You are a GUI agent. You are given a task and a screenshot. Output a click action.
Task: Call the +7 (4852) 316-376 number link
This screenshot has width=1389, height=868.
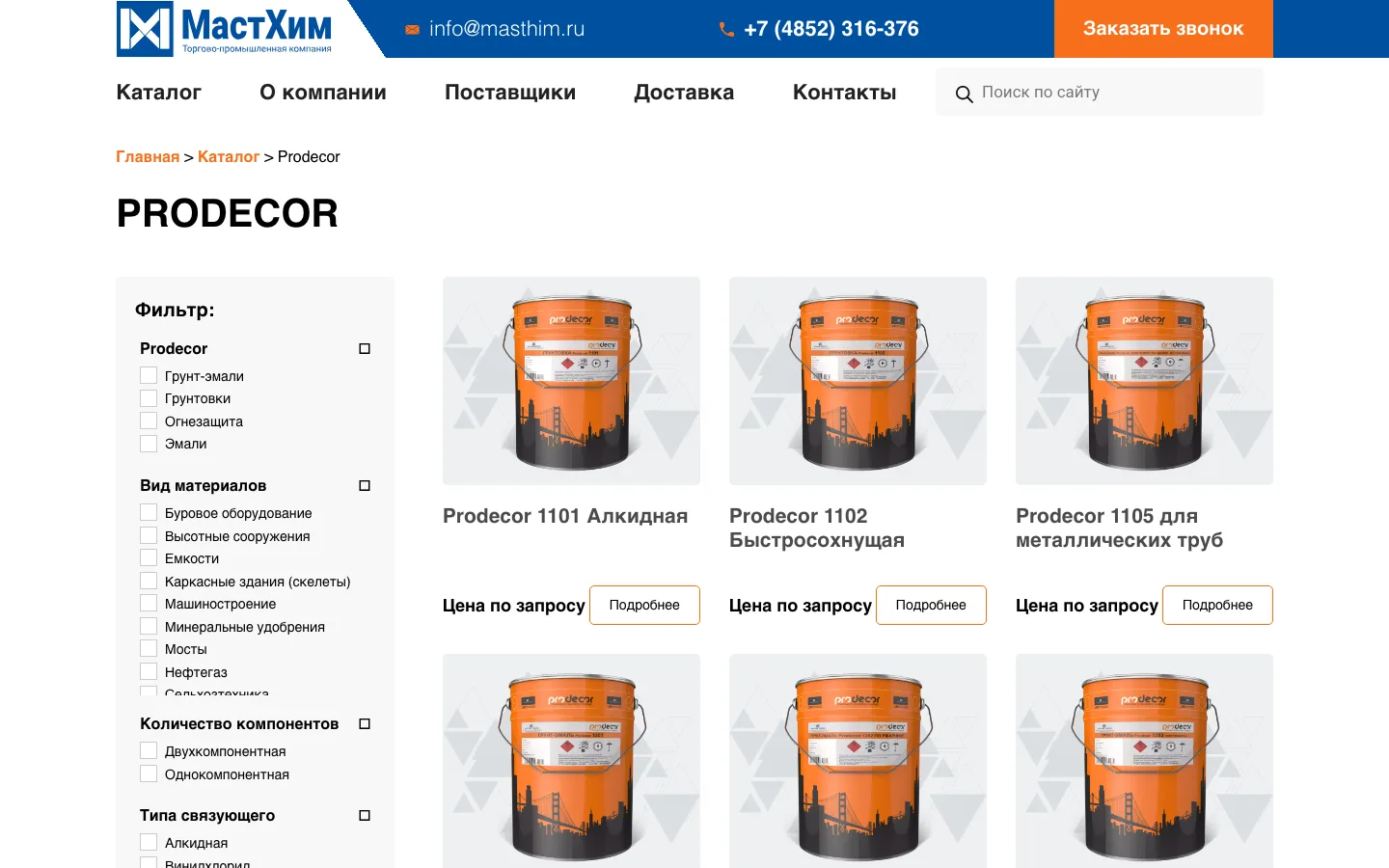click(831, 29)
